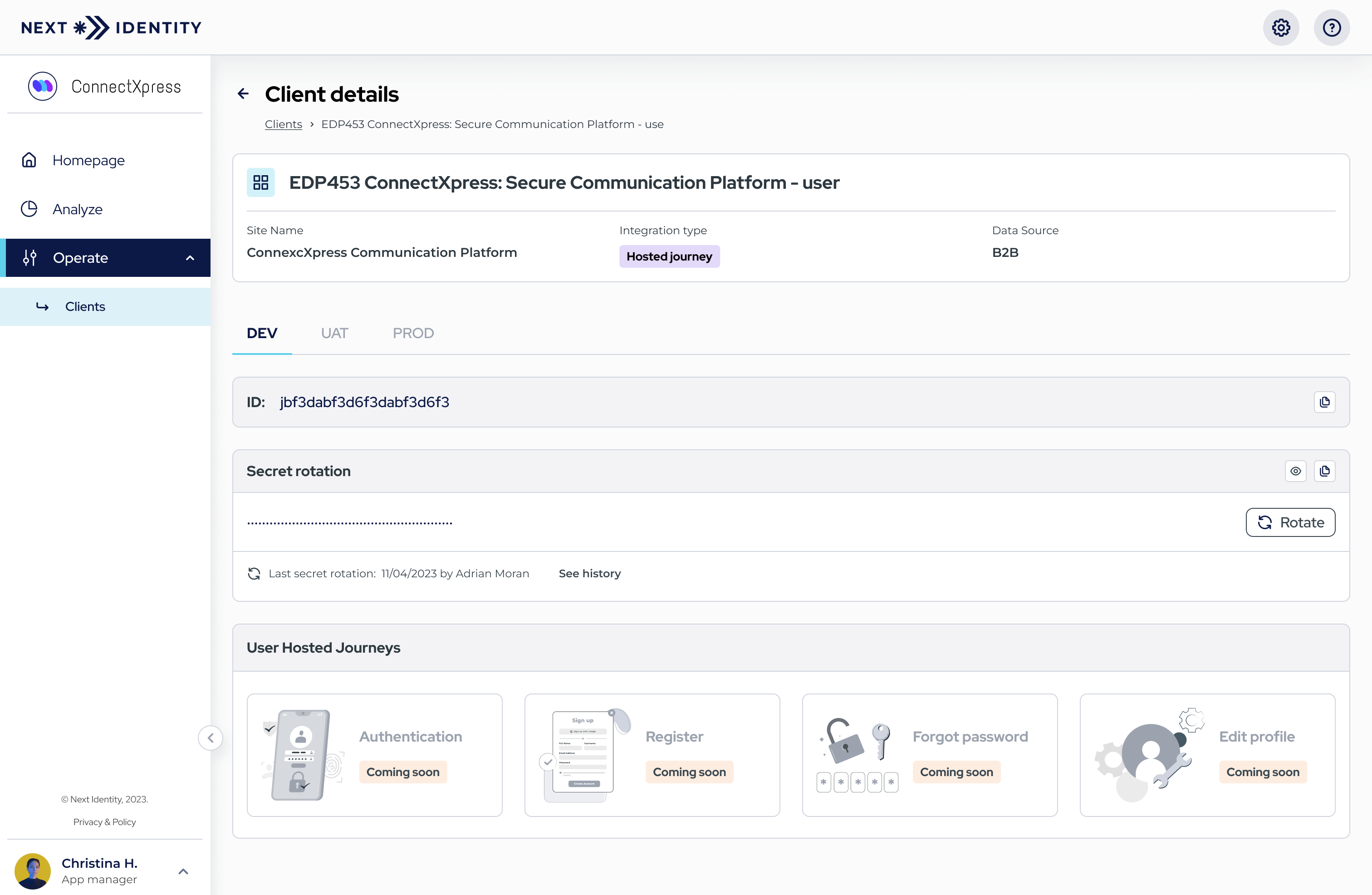Click the secret rotation copy icon
This screenshot has width=1372, height=895.
(1325, 470)
